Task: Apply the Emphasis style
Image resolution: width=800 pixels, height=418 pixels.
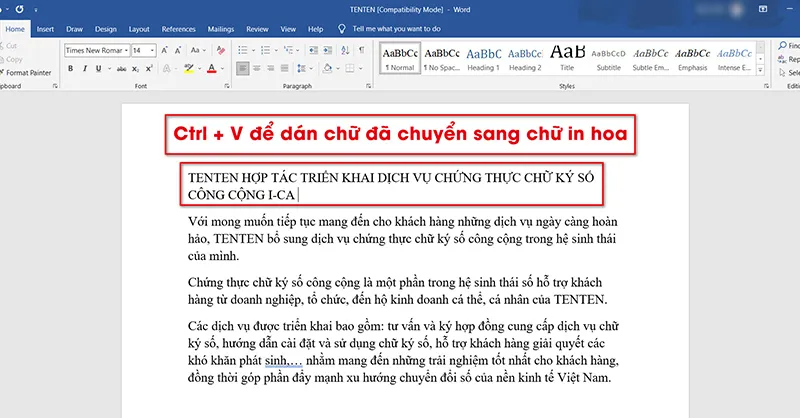Action: point(692,58)
